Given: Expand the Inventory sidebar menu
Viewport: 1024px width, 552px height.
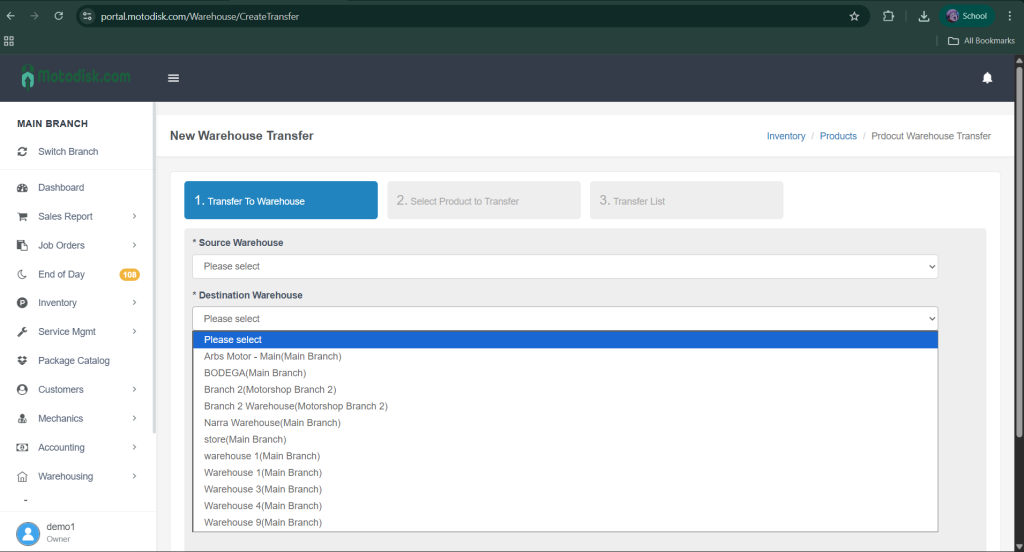Looking at the screenshot, I should [57, 303].
